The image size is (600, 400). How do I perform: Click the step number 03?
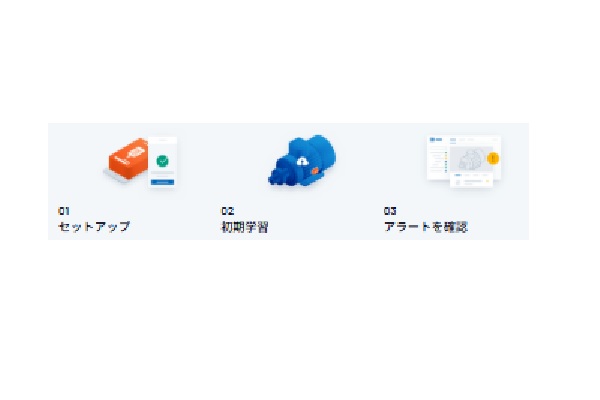pyautogui.click(x=390, y=211)
